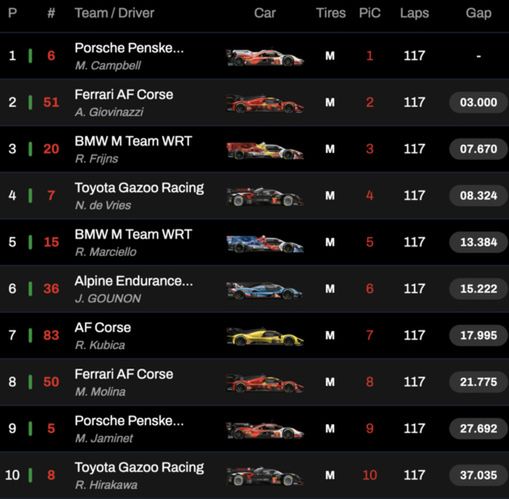Viewport: 509px width, 499px height.
Task: Click the #5 Porsche Penske car icon
Action: pos(265,430)
